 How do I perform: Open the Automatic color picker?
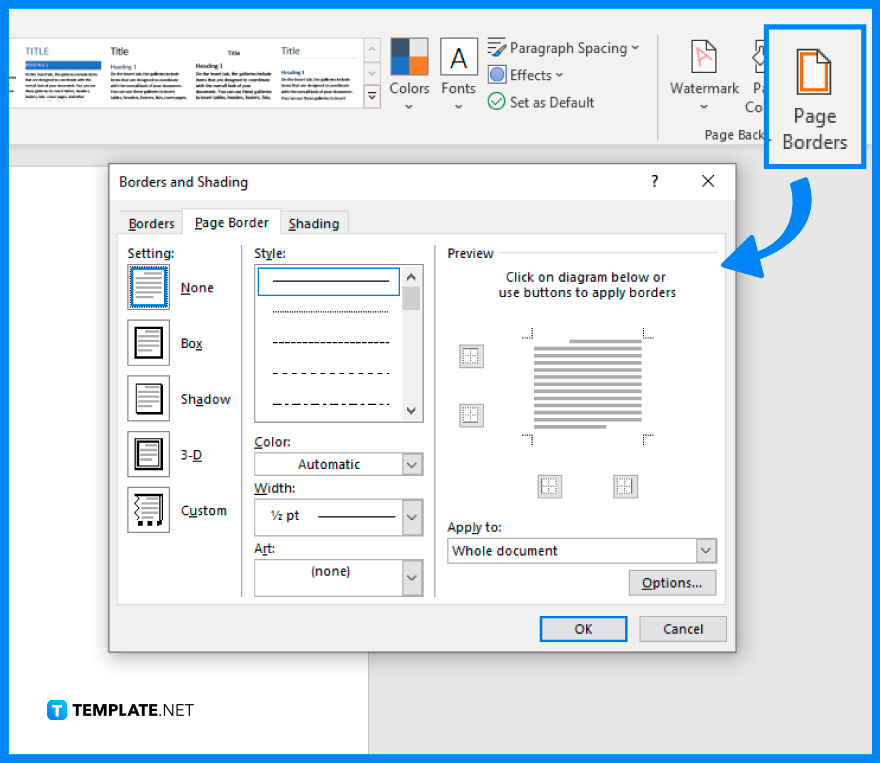coord(411,464)
